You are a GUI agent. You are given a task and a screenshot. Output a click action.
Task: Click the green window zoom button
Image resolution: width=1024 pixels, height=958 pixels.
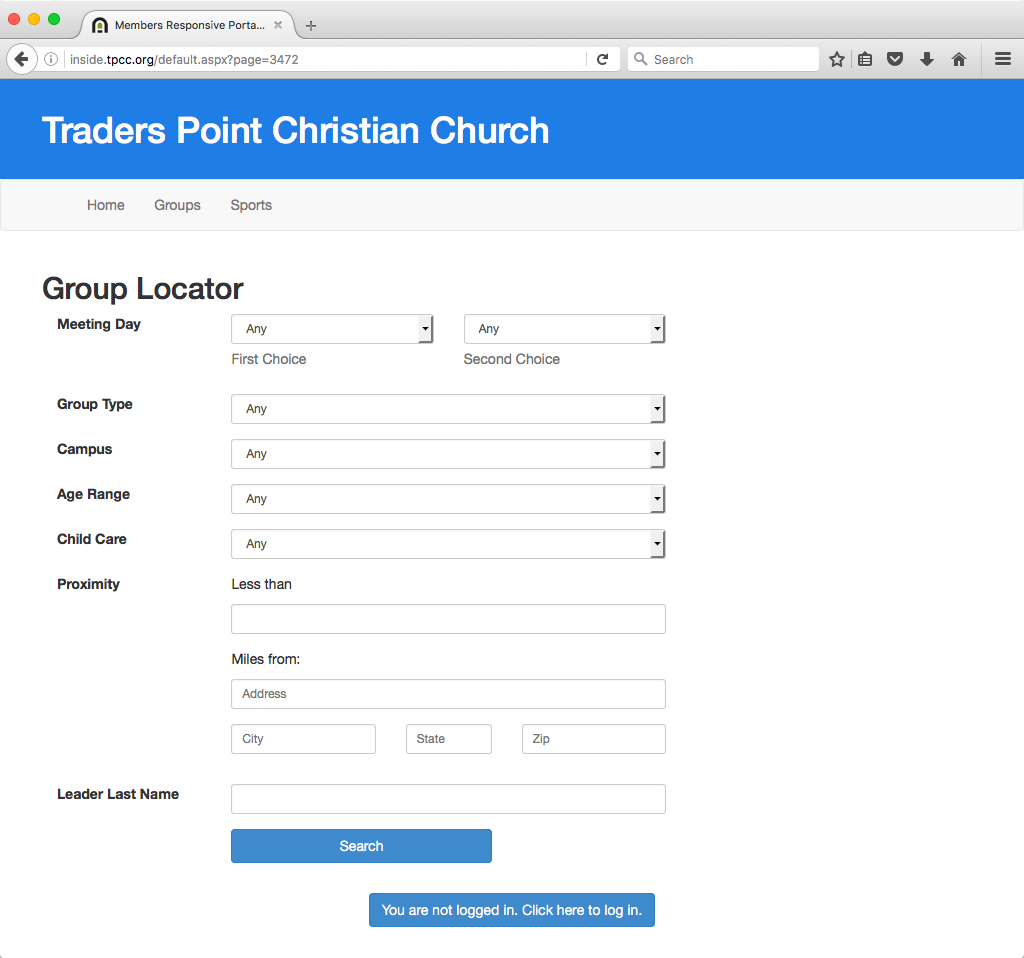[54, 19]
